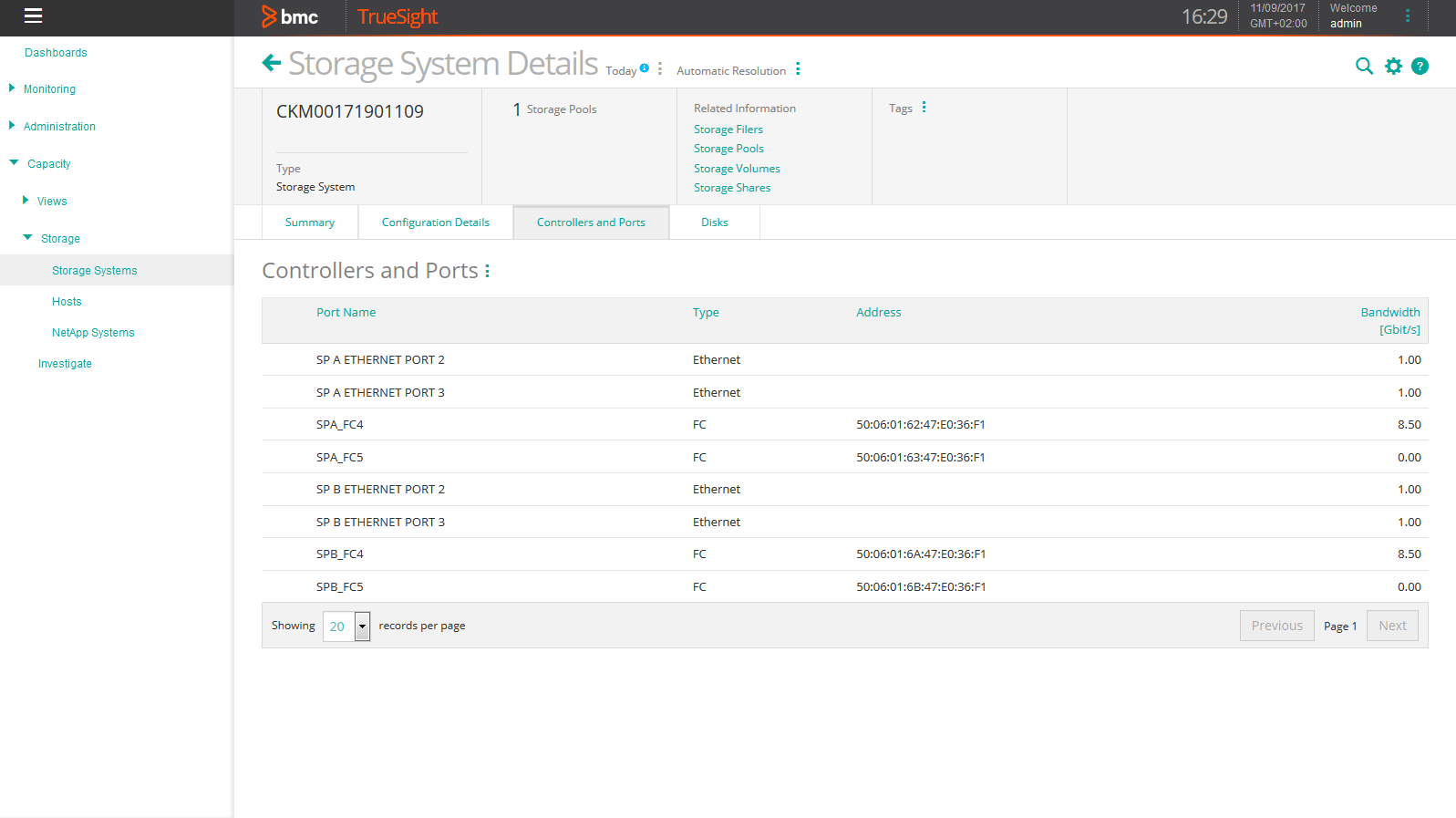Collapse the Storage submenu arrow
The width and height of the screenshot is (1456, 818).
(27, 238)
